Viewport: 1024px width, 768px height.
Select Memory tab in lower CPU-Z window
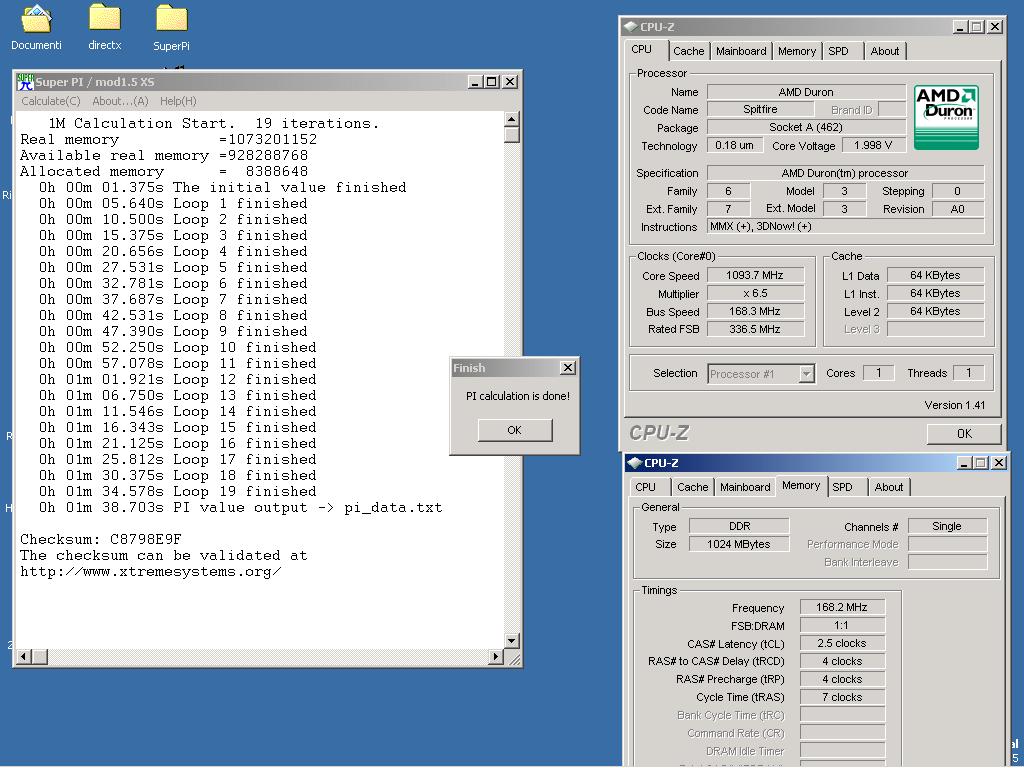(x=801, y=486)
